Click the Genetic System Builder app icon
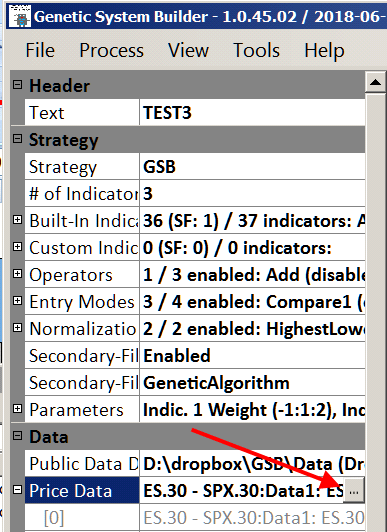 tap(20, 16)
